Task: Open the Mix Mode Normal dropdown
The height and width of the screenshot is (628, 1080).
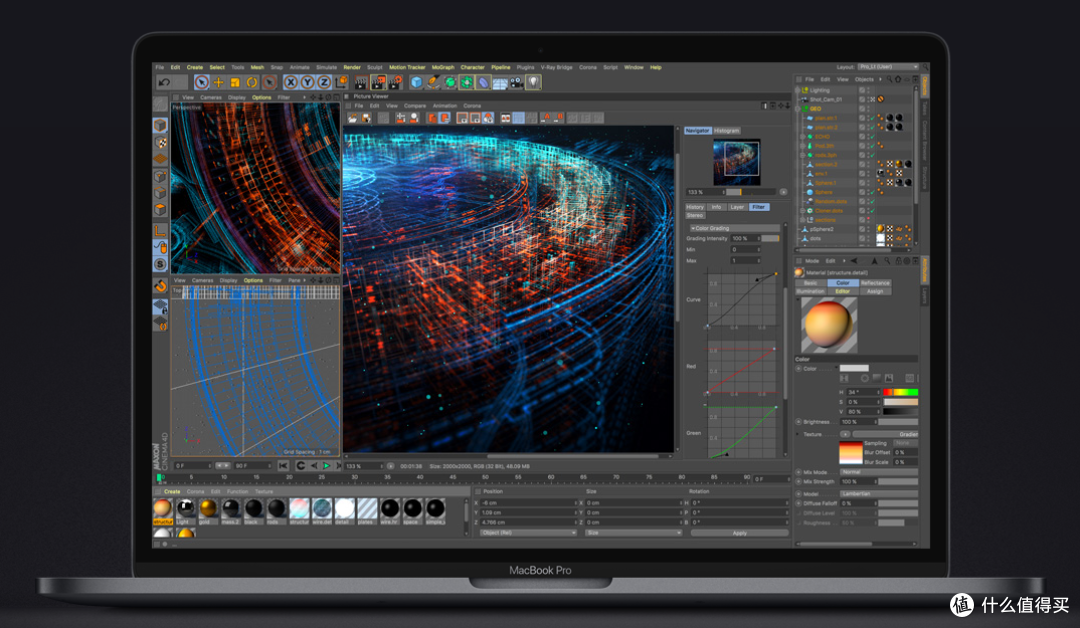Action: click(x=879, y=472)
